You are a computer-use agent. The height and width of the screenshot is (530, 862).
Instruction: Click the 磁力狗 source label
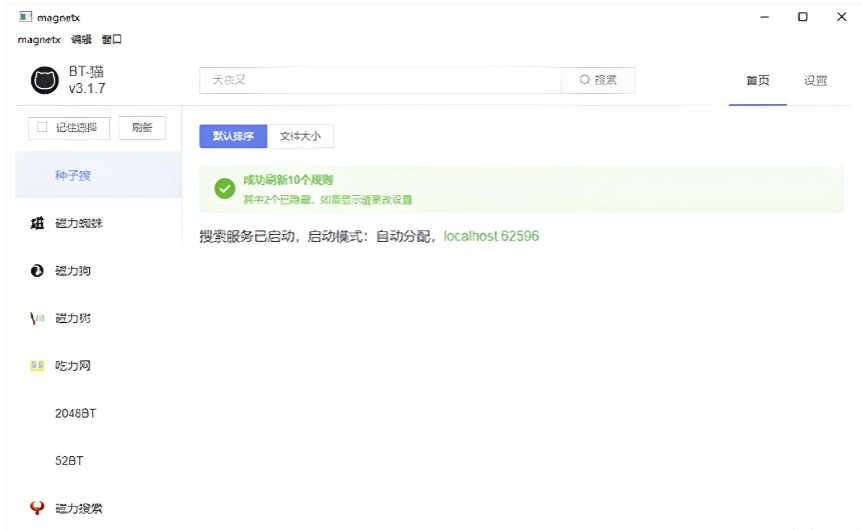click(x=73, y=270)
